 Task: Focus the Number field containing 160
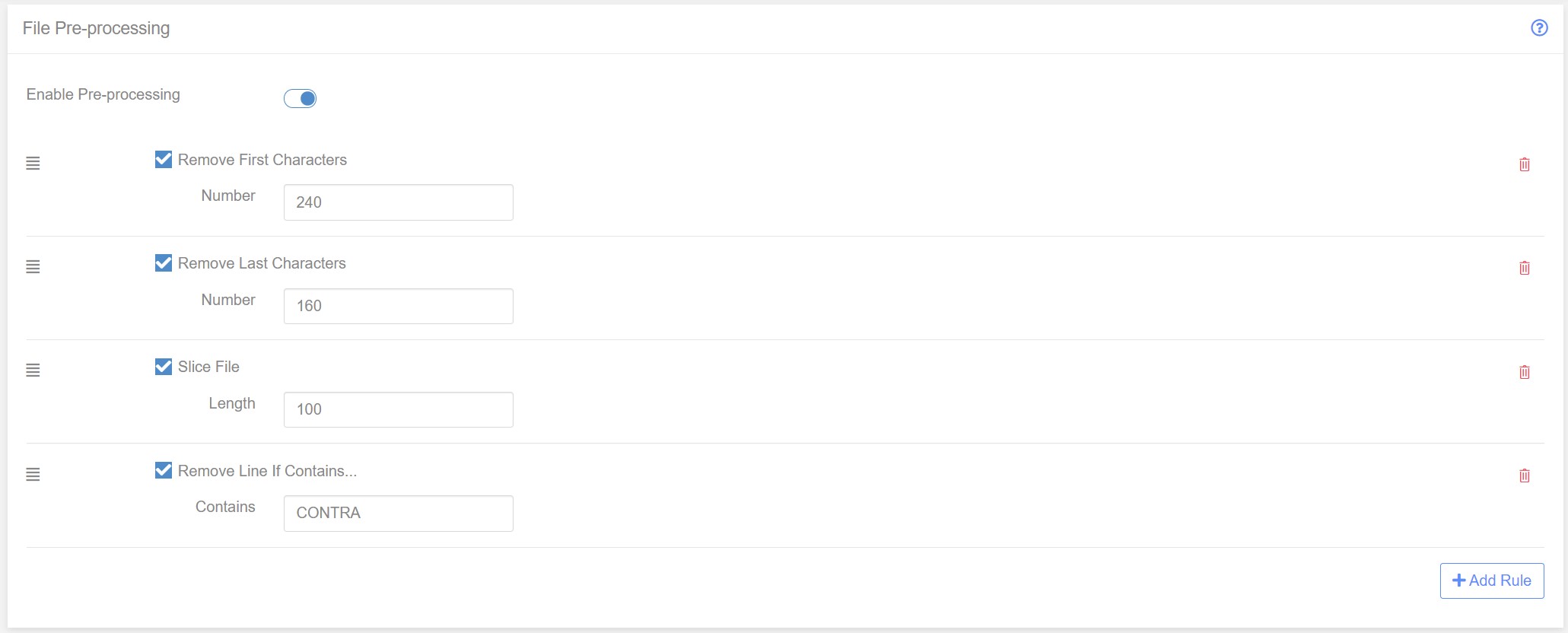click(399, 306)
